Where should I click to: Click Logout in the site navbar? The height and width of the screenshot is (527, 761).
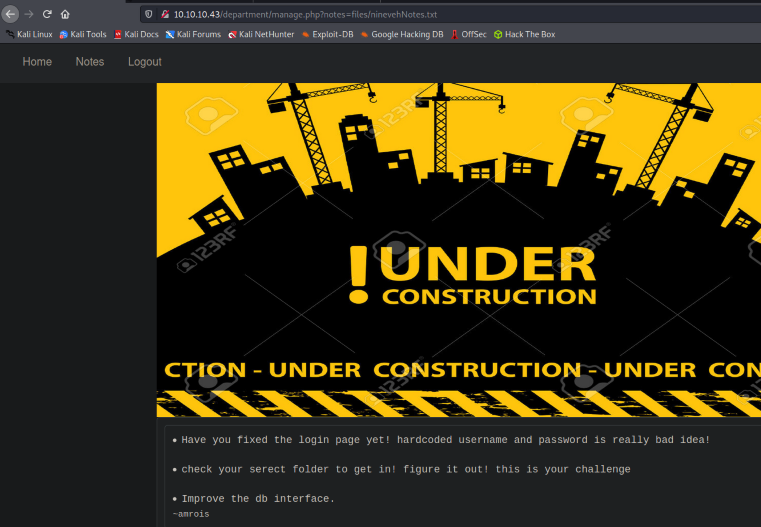coord(145,62)
